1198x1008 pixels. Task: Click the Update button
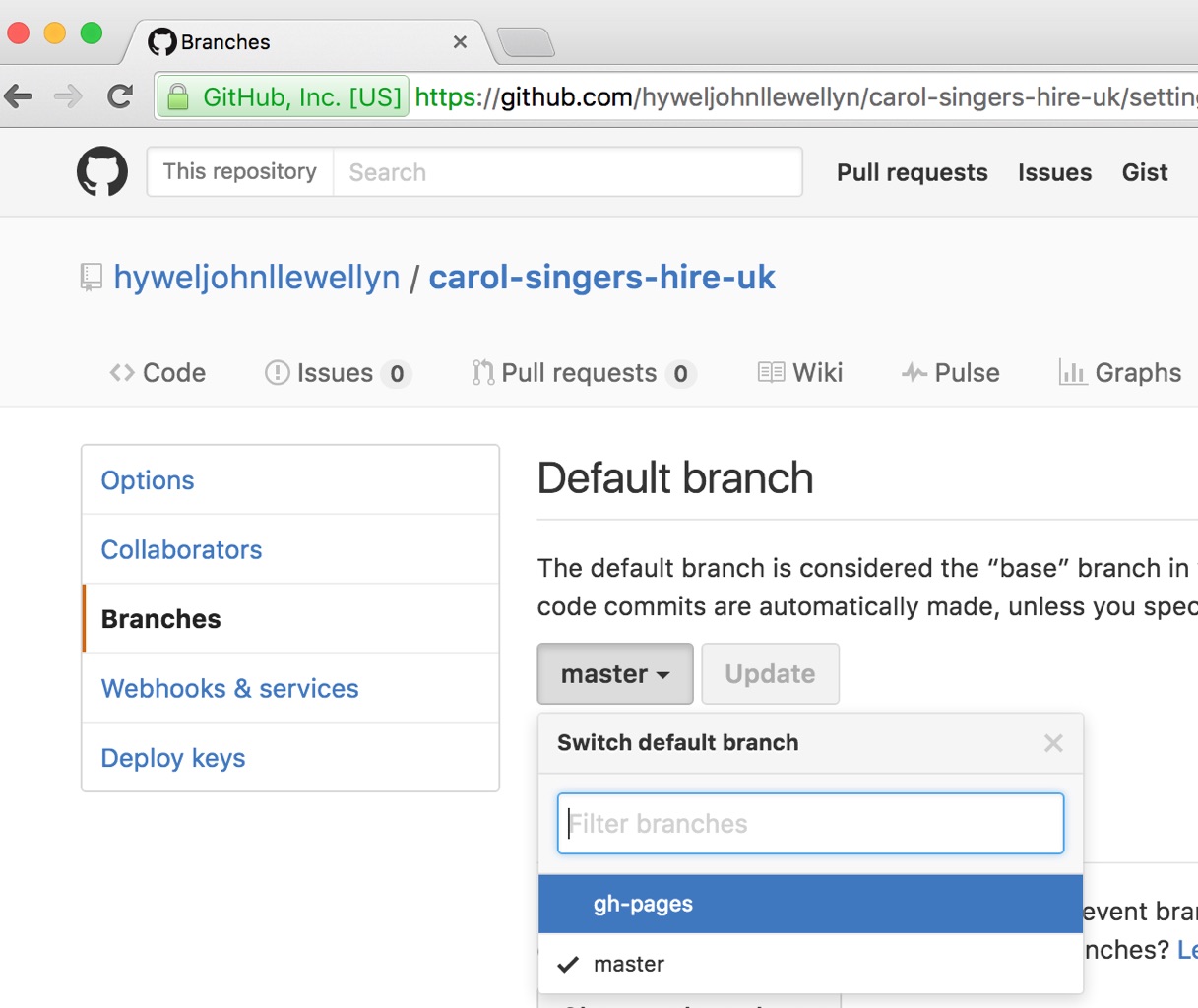(x=771, y=674)
